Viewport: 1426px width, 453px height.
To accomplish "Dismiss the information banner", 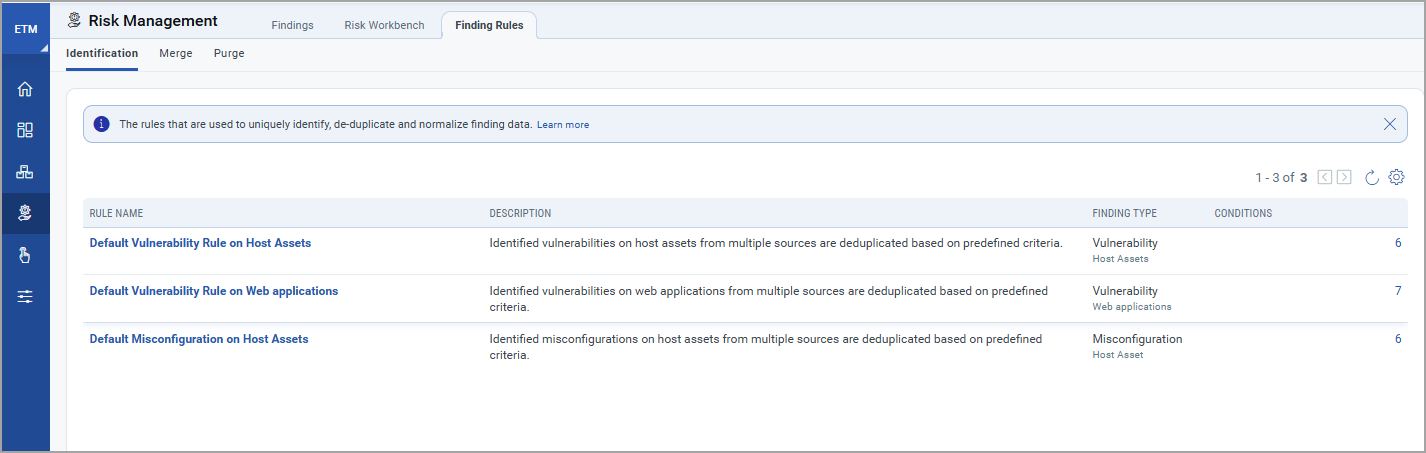I will [x=1389, y=125].
